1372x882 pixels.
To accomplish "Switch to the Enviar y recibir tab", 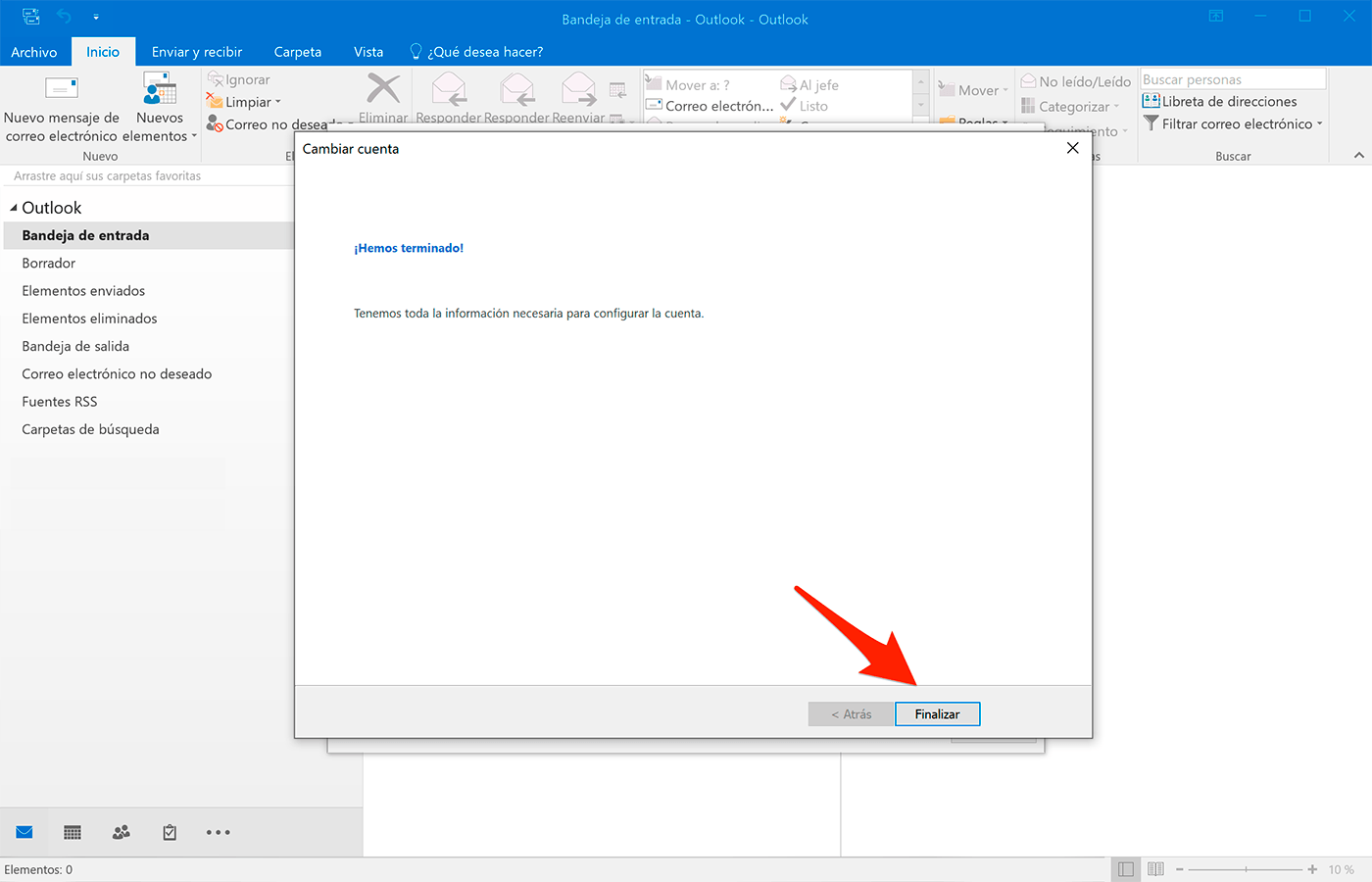I will tap(197, 51).
